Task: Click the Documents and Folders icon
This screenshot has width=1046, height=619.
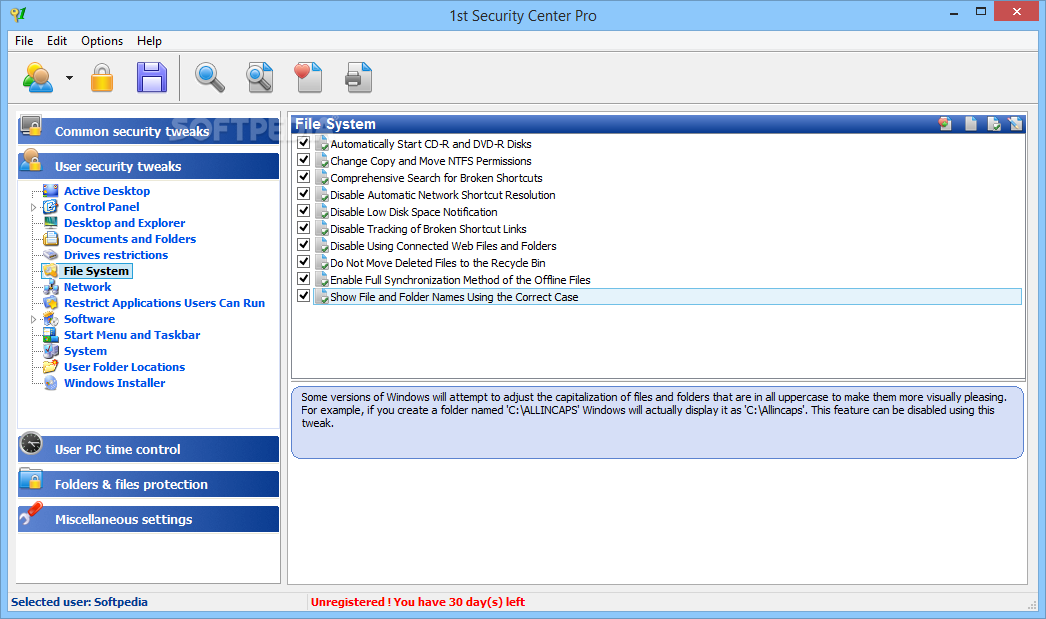Action: click(x=51, y=239)
